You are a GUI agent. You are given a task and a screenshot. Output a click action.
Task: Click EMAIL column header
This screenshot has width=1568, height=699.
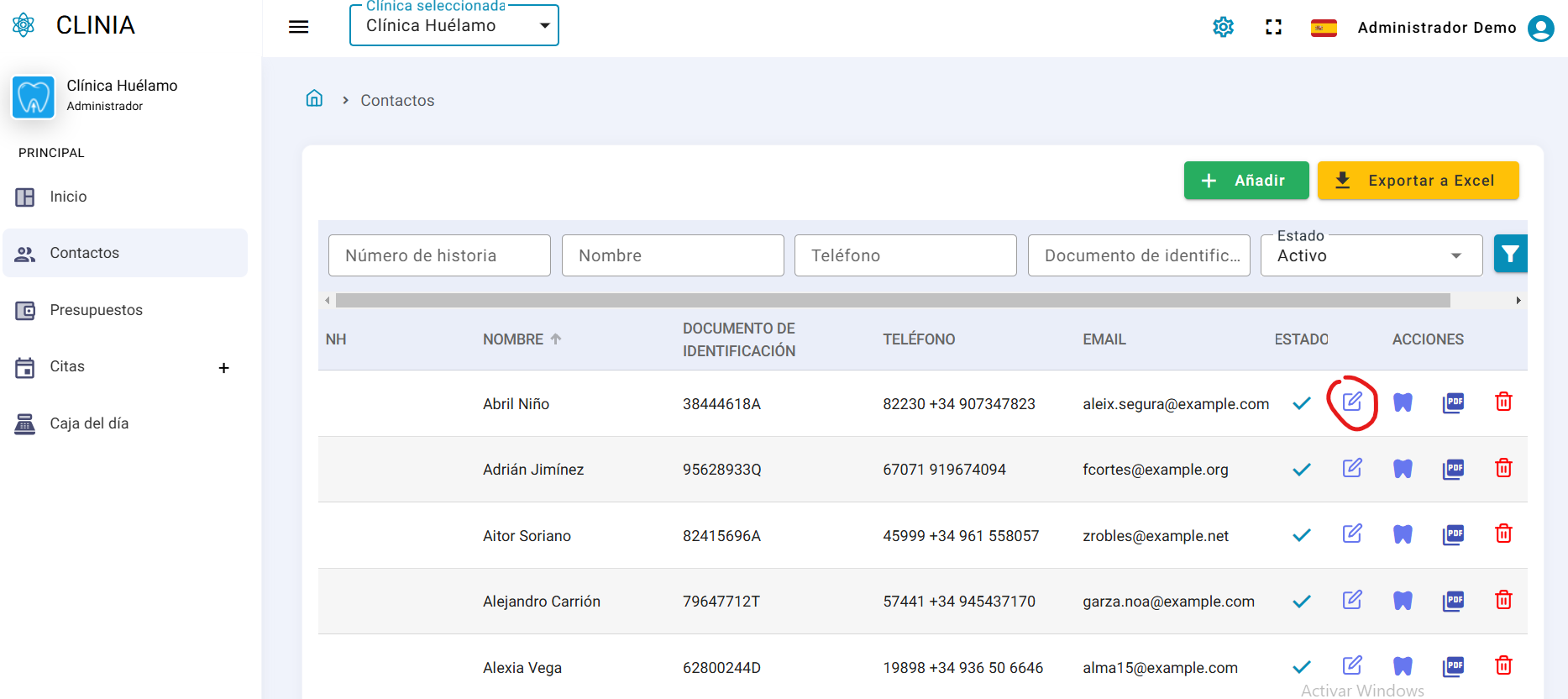tap(1104, 339)
